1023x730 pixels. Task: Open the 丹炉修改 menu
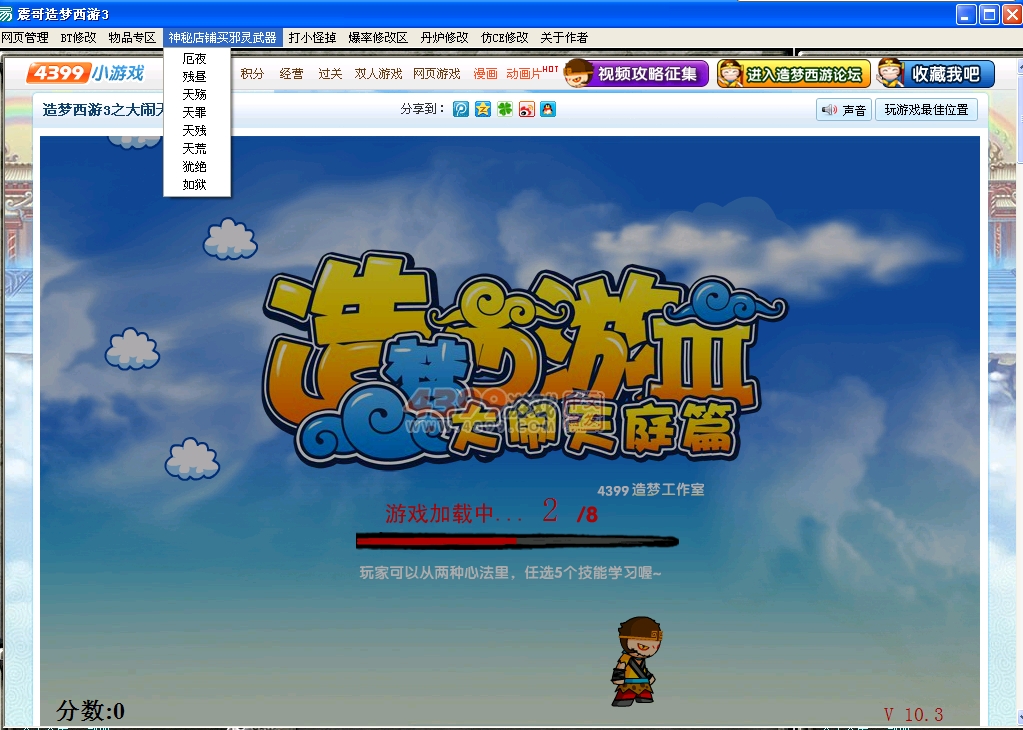[444, 38]
